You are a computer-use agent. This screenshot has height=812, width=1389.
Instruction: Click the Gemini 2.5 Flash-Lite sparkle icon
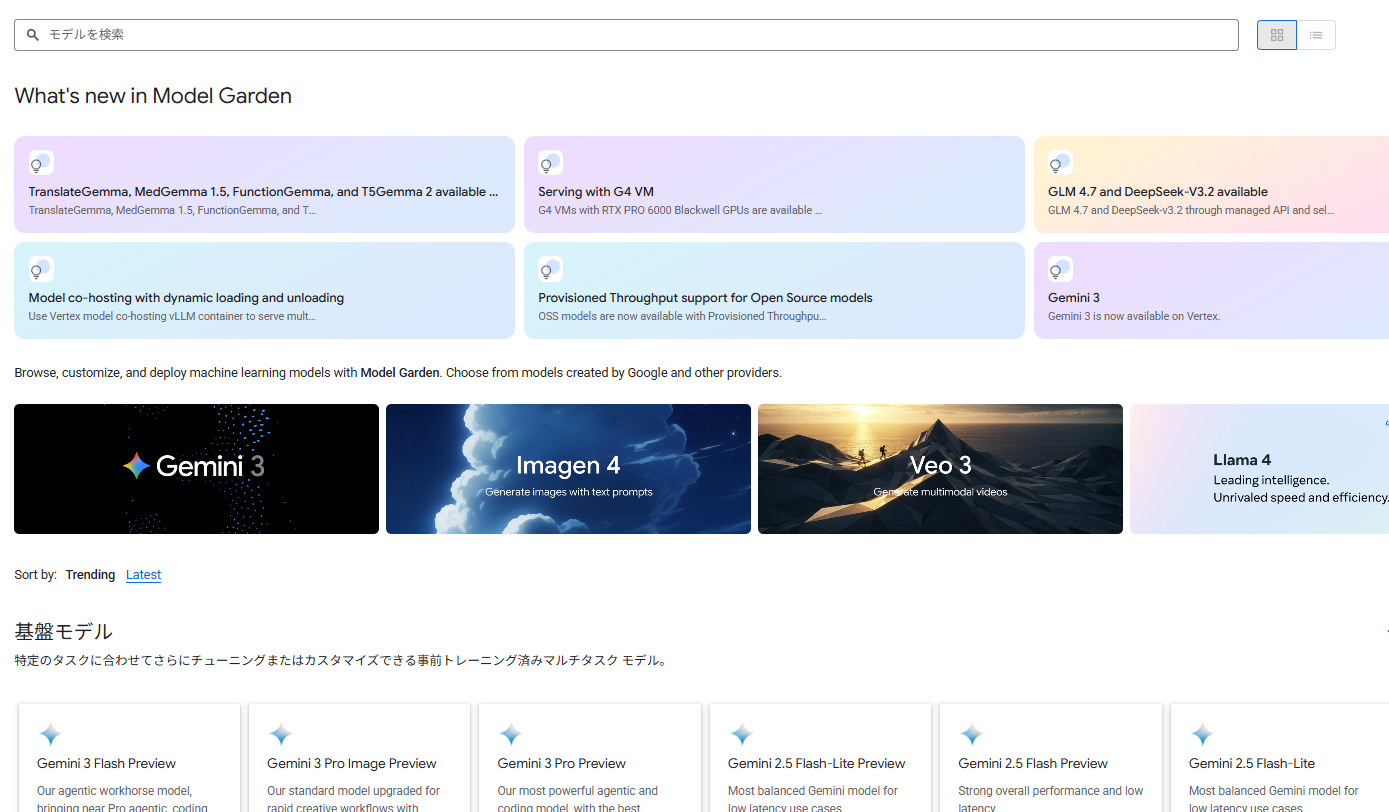coord(1202,735)
